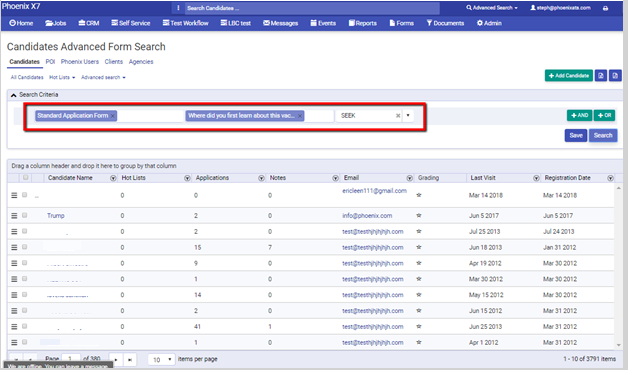
Task: Tick checkbox for row with 41 applications
Action: 24,326
